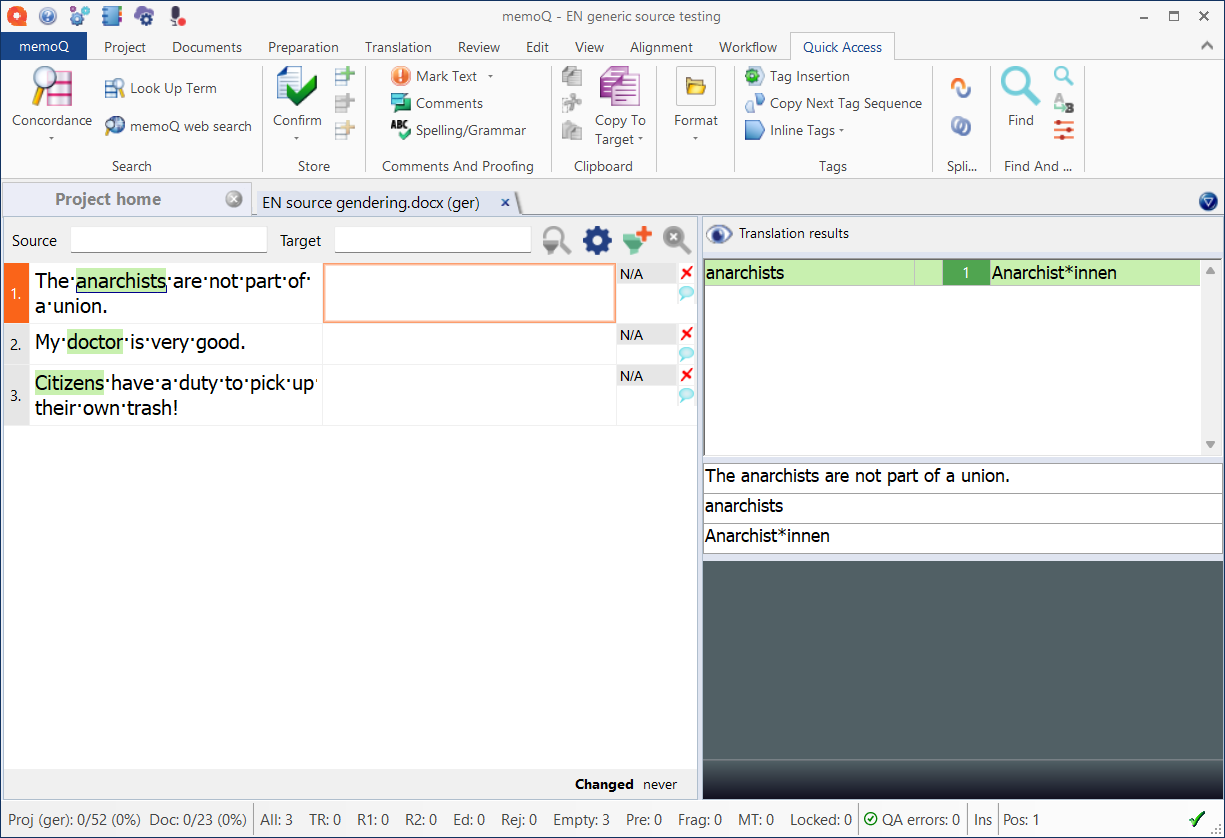This screenshot has height=838, width=1225.
Task: Click the target cell of segment 1
Action: click(469, 293)
